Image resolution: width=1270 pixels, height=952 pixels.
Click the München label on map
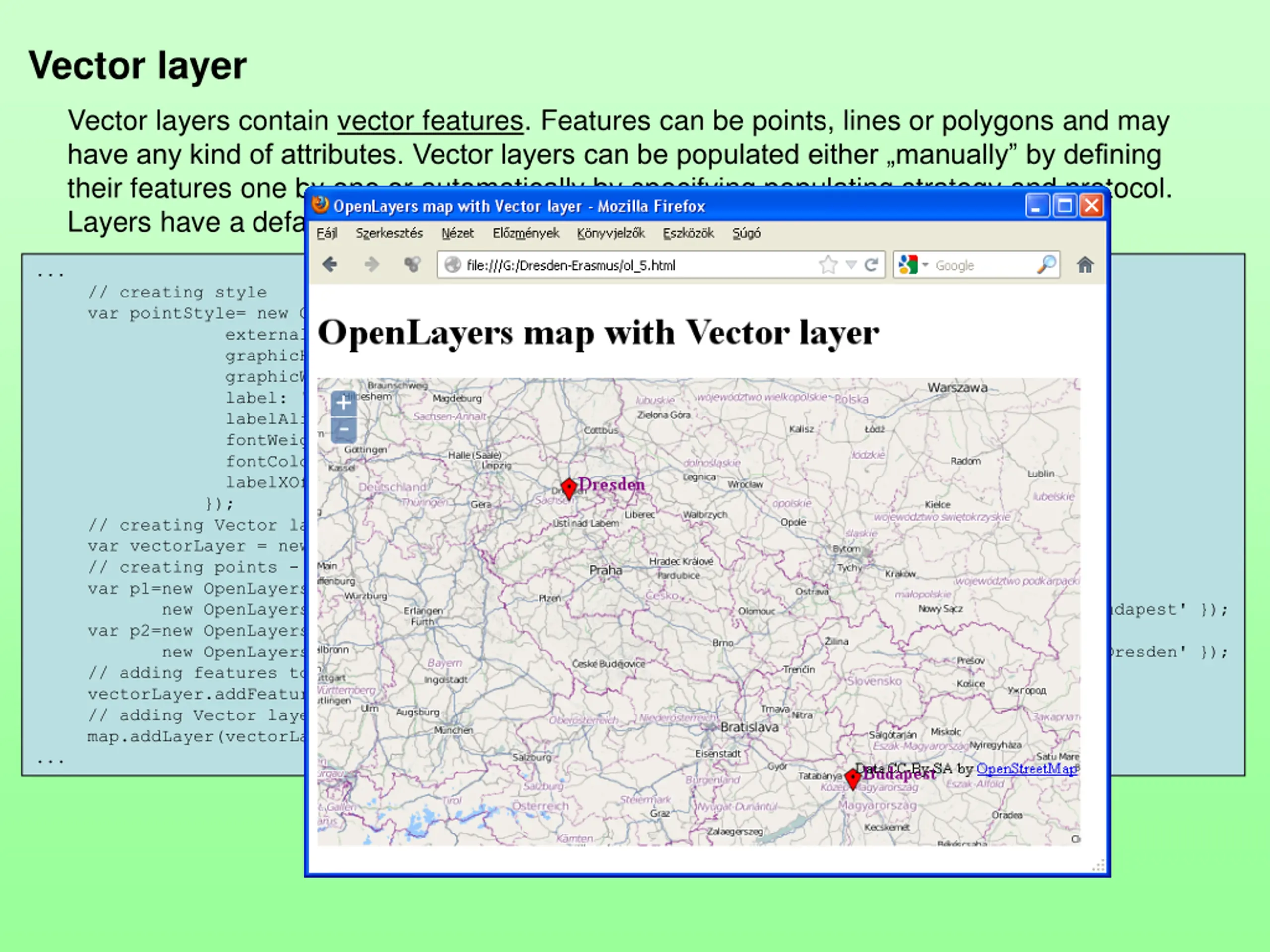453,730
